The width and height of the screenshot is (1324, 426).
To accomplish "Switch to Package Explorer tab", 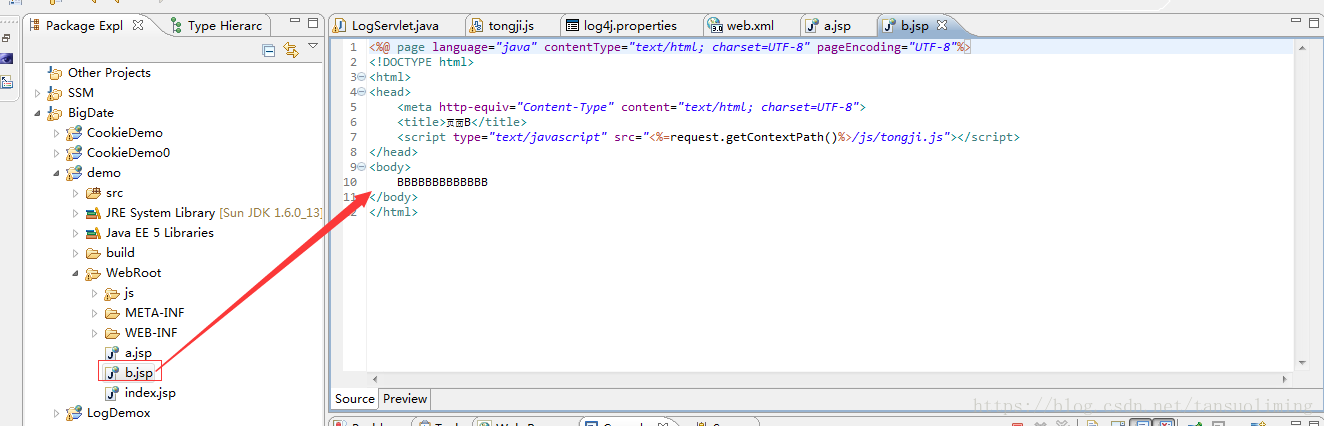I will pyautogui.click(x=85, y=25).
